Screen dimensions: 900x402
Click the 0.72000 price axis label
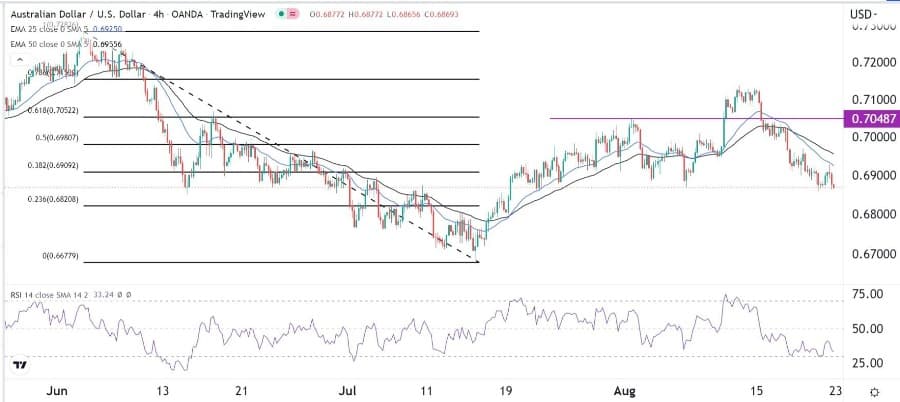click(872, 61)
